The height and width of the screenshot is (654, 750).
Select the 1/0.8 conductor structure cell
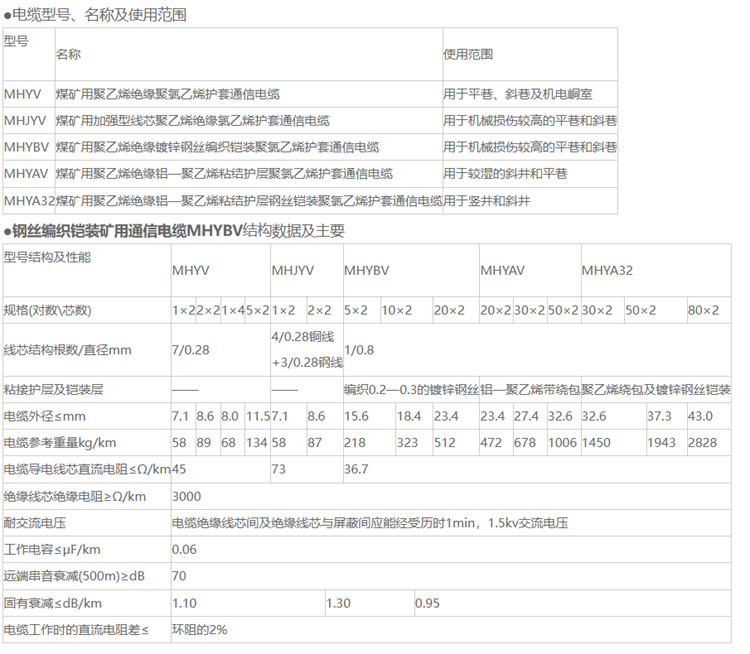coord(360,350)
